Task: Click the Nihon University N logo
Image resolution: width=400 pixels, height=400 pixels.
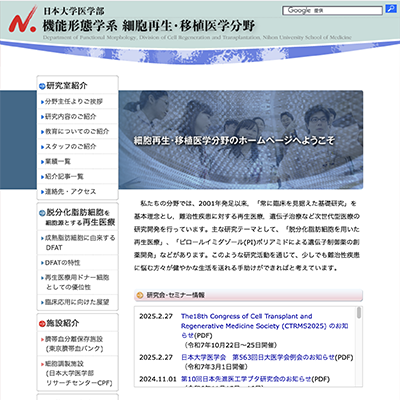Action: click(x=23, y=19)
